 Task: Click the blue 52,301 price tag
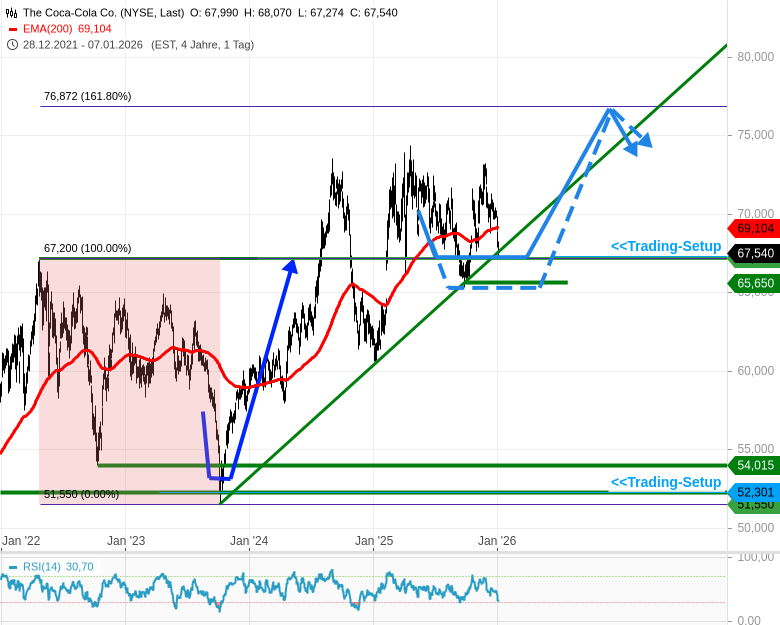coord(755,492)
